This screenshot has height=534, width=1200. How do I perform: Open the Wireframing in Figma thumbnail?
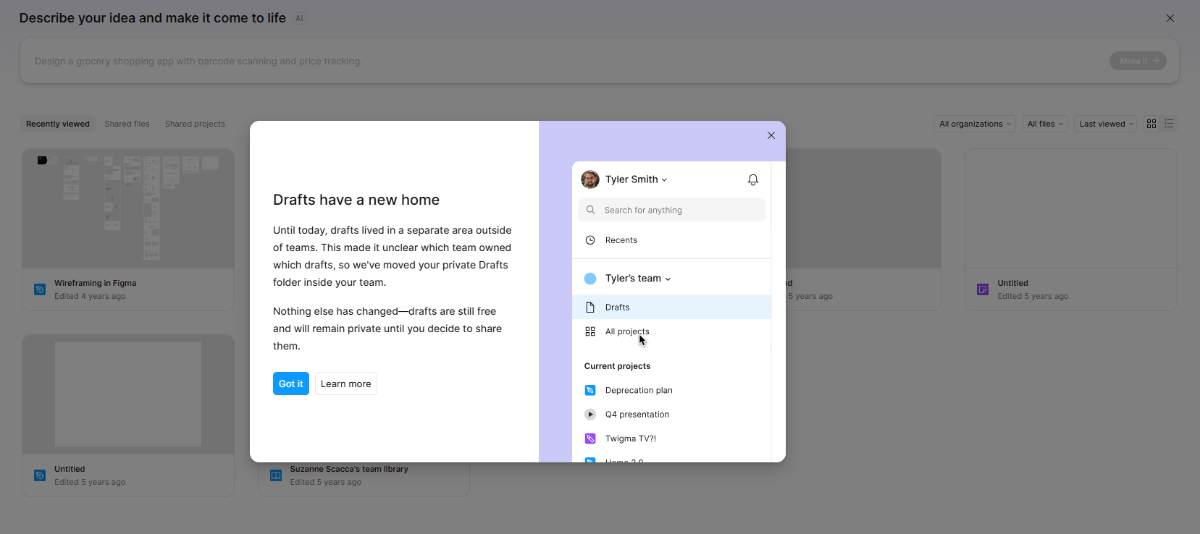(x=128, y=209)
